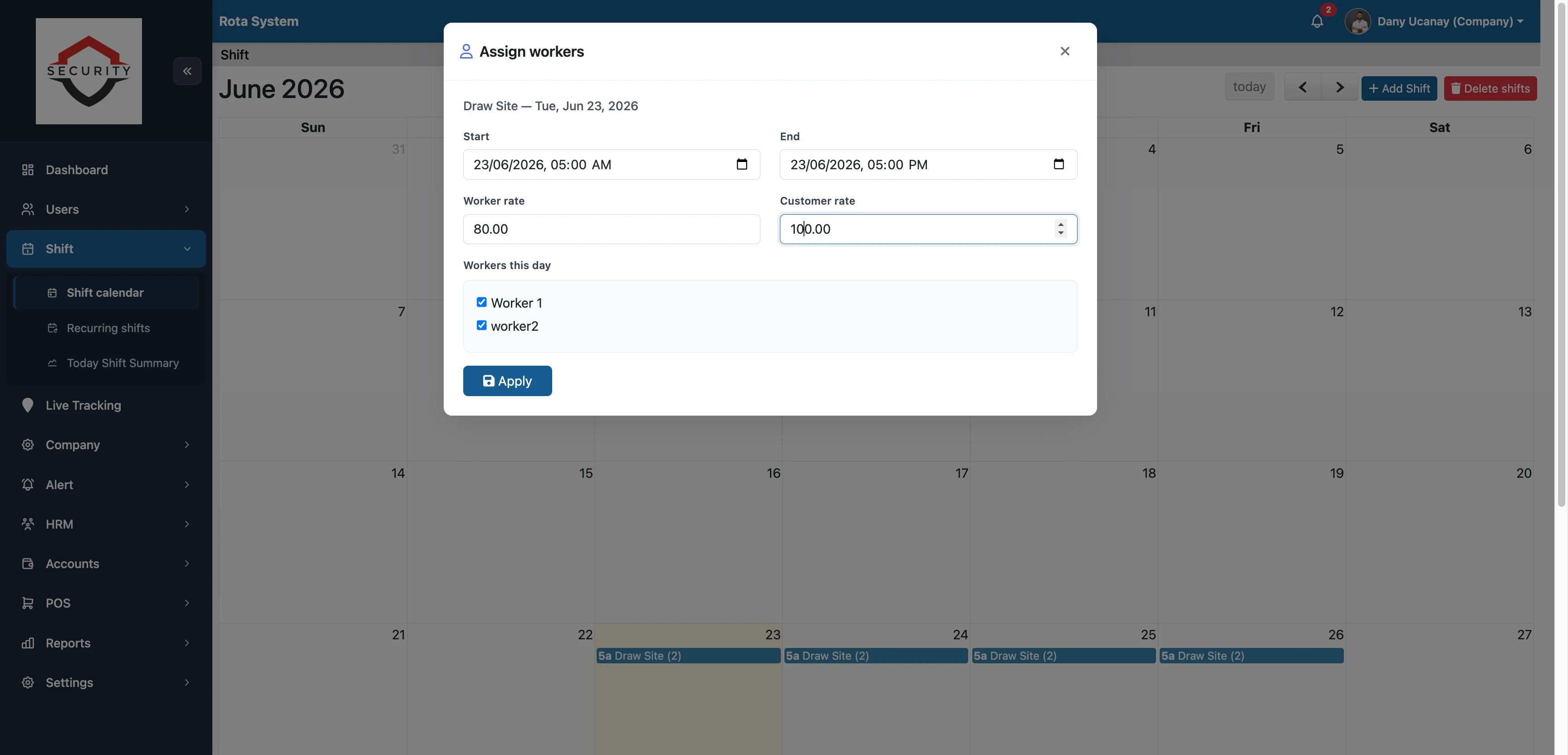Click the user avatar picture
The width and height of the screenshot is (1568, 755).
pyautogui.click(x=1357, y=21)
